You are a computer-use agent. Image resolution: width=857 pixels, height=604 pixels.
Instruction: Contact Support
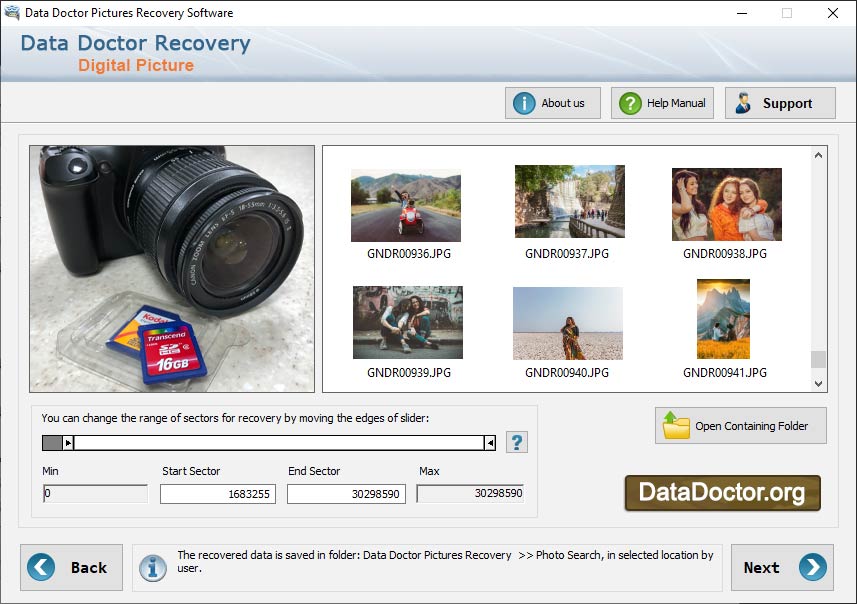780,102
